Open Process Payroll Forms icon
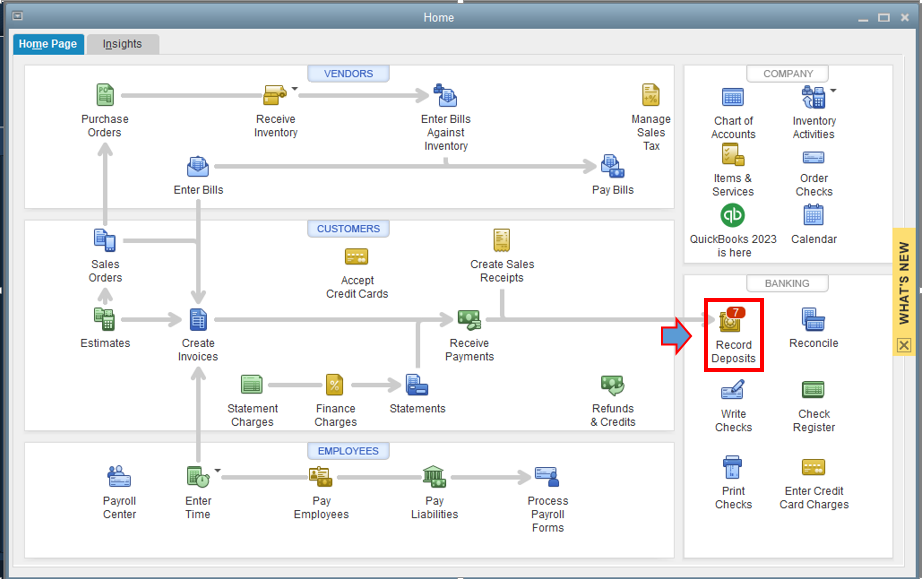 point(547,477)
